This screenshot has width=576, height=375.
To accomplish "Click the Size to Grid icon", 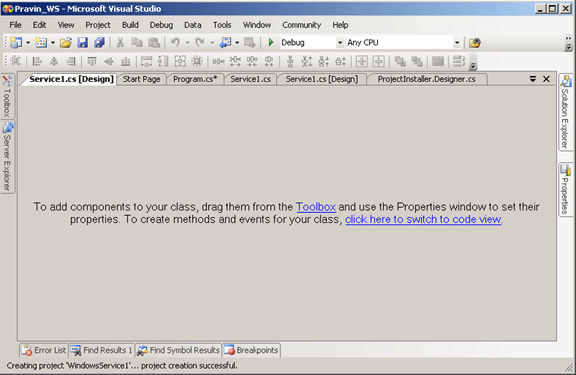I will coord(197,61).
